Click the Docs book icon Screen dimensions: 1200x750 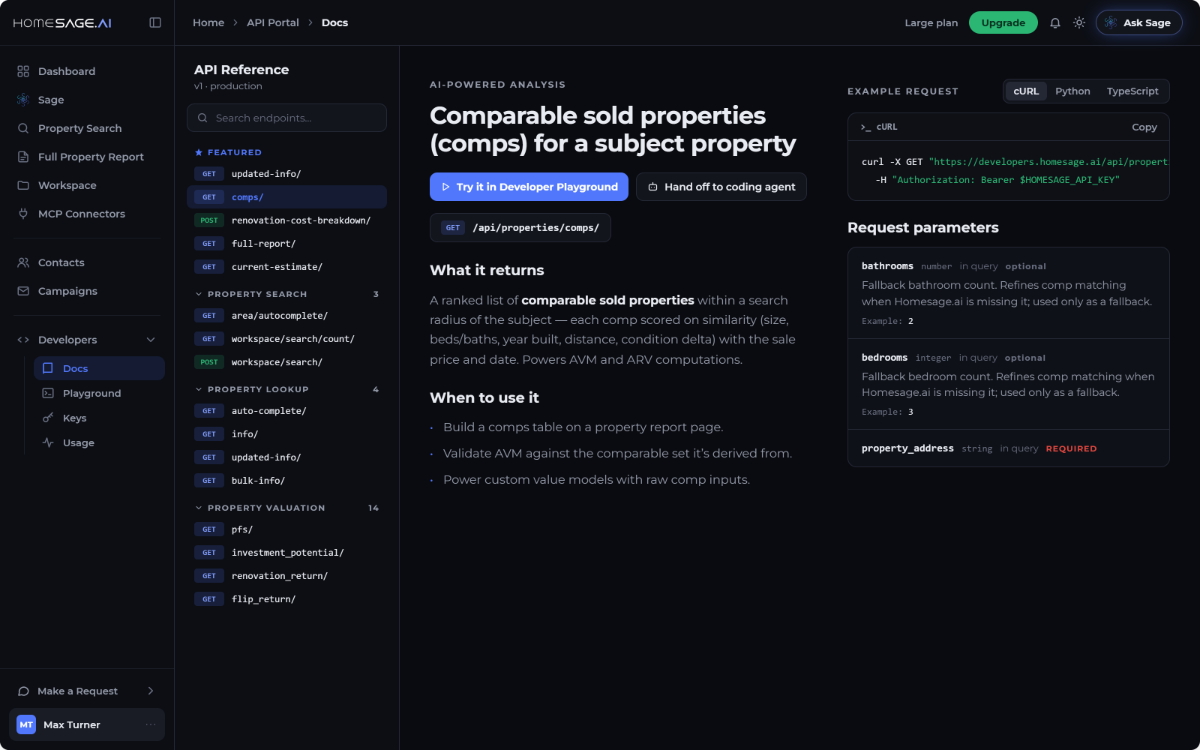(x=48, y=368)
